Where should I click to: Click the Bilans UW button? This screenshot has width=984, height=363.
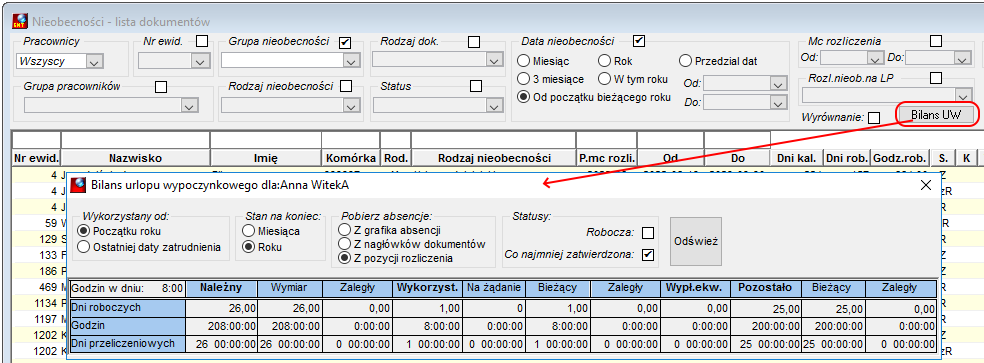coord(936,114)
